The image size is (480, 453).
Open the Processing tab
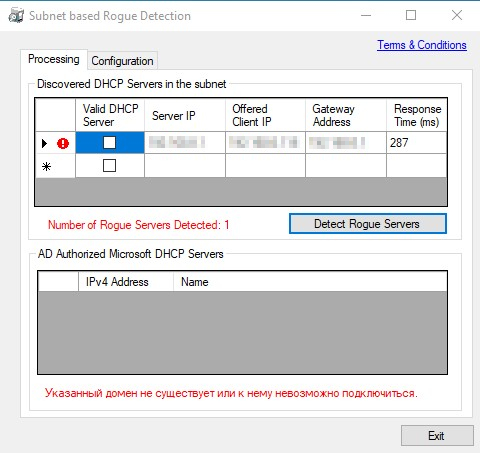click(54, 59)
